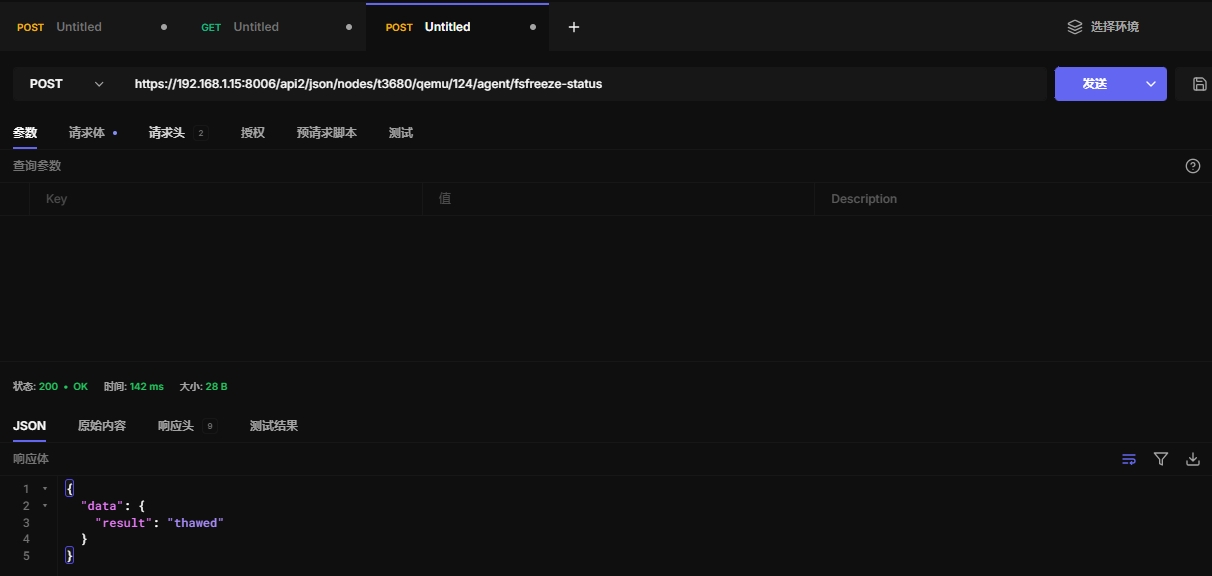Image resolution: width=1212 pixels, height=576 pixels.
Task: Switch to the 原始内容 response tab
Action: click(x=102, y=426)
